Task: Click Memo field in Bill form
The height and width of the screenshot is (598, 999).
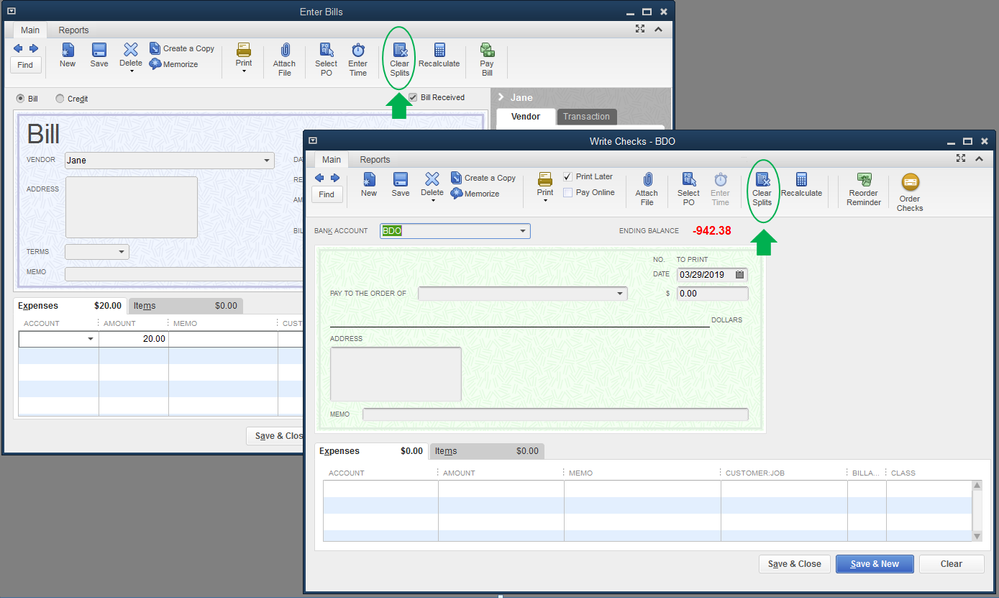Action: [184, 273]
